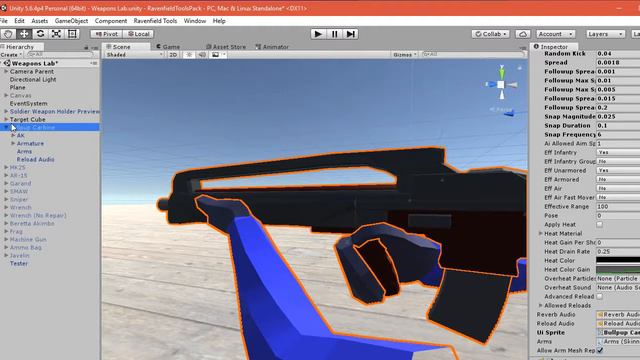Step forward one frame
Image resolution: width=640 pixels, height=360 pixels.
[351, 34]
